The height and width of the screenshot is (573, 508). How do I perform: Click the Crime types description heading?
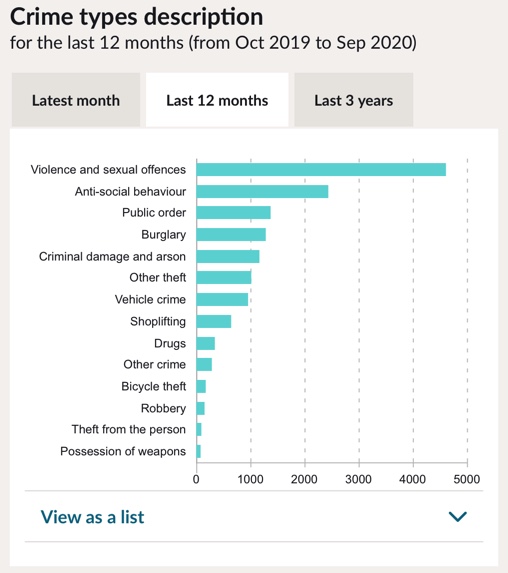pos(136,17)
